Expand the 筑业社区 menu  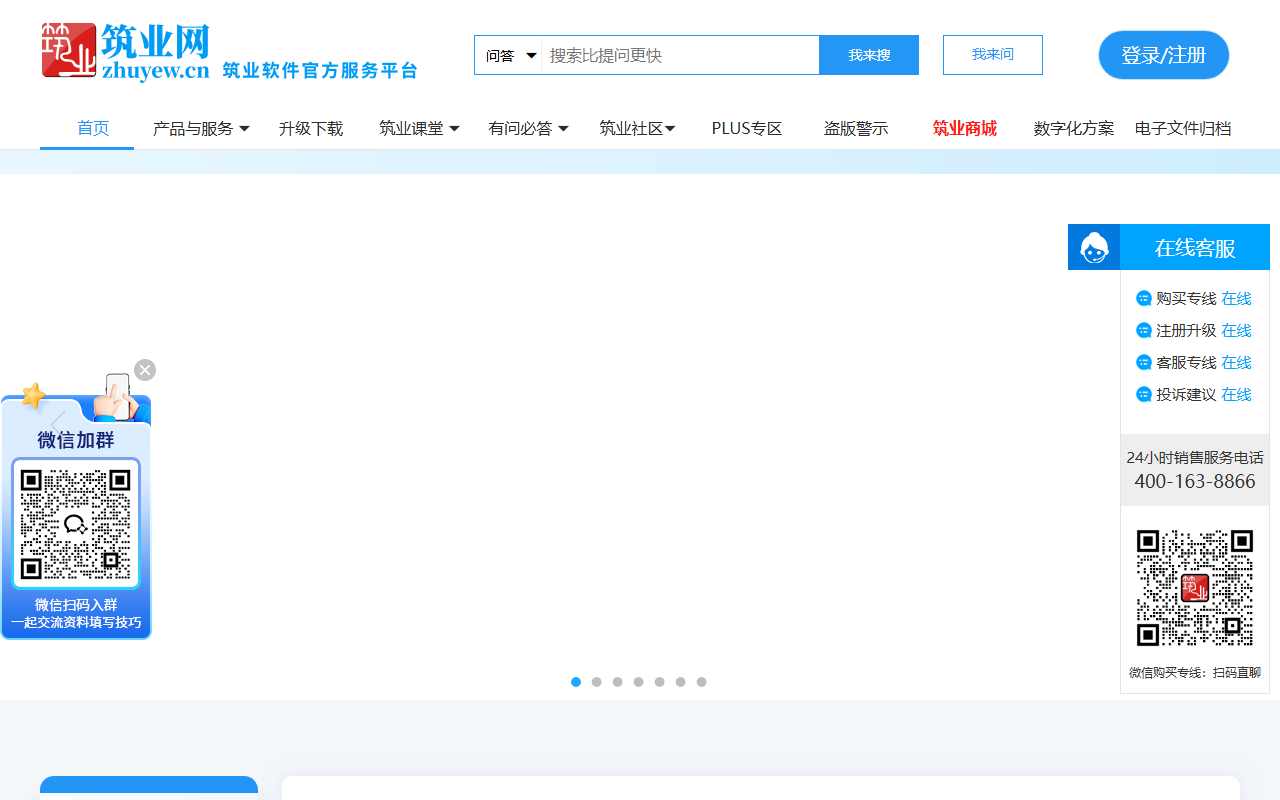click(x=637, y=128)
